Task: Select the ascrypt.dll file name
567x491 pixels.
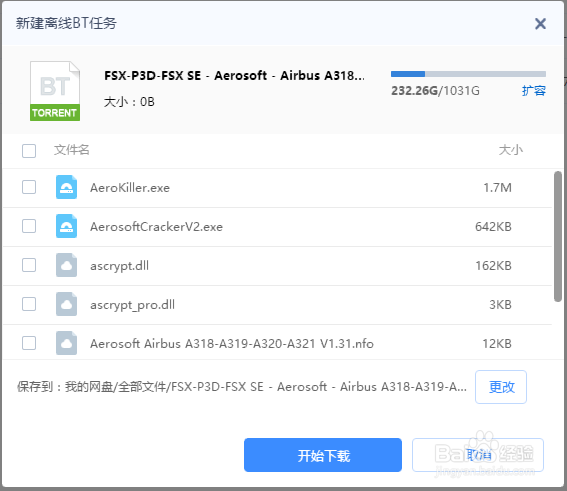Action: 119,266
